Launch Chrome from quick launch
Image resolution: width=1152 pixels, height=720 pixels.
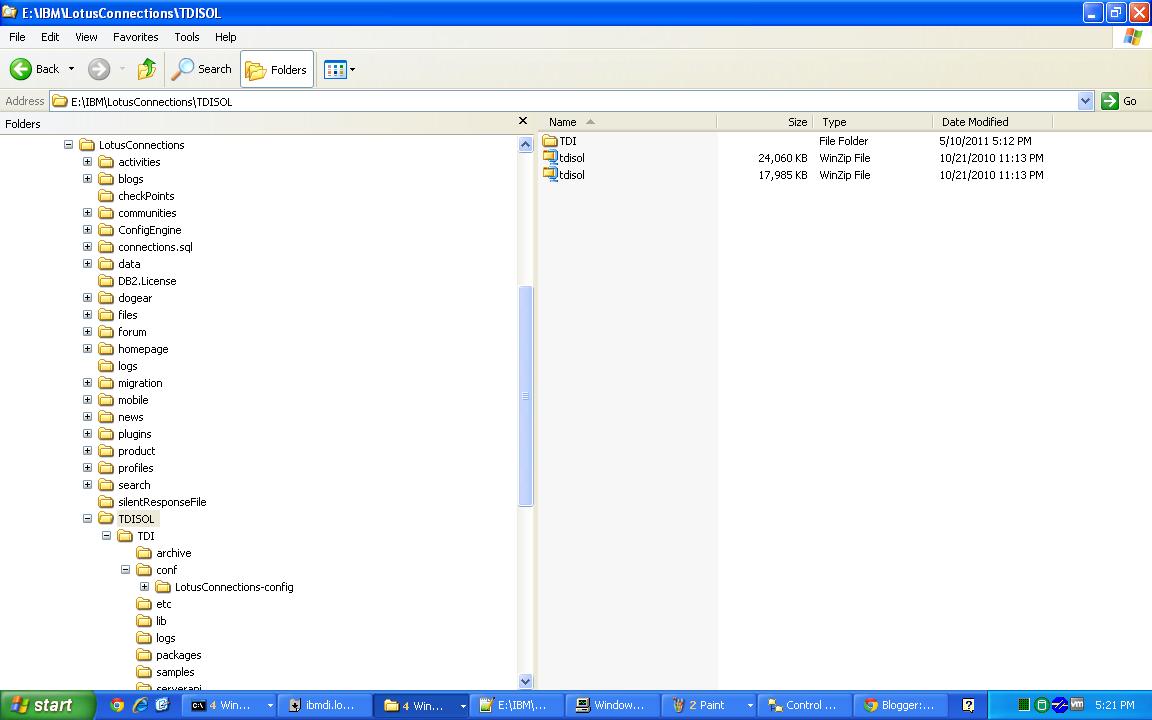(x=117, y=705)
